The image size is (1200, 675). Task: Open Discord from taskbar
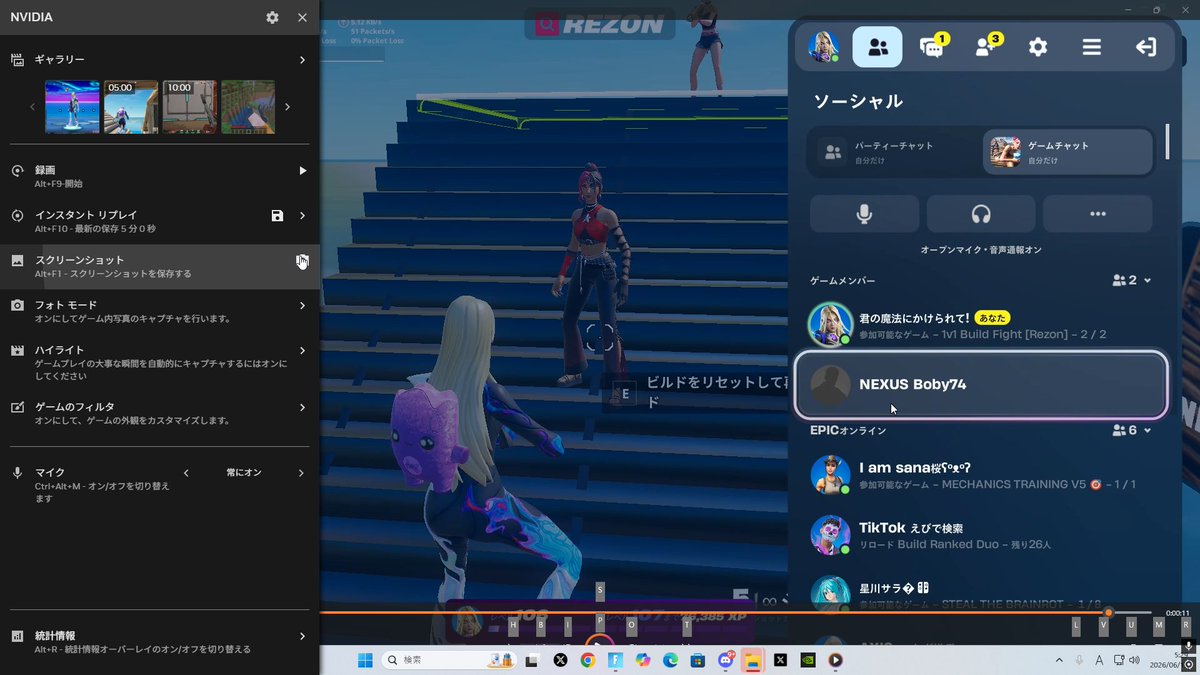click(726, 660)
